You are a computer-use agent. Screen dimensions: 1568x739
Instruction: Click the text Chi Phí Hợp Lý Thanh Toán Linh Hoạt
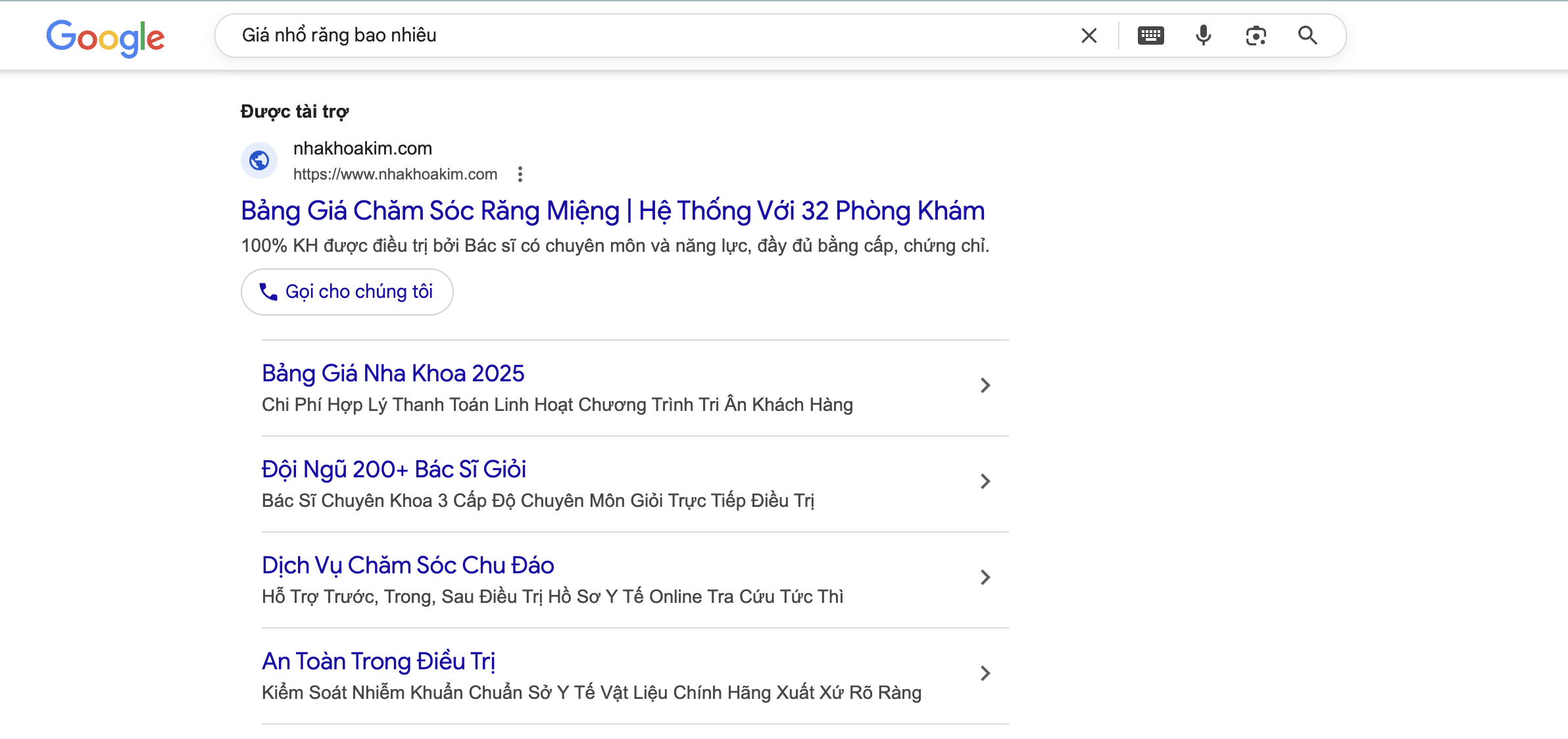coord(418,405)
